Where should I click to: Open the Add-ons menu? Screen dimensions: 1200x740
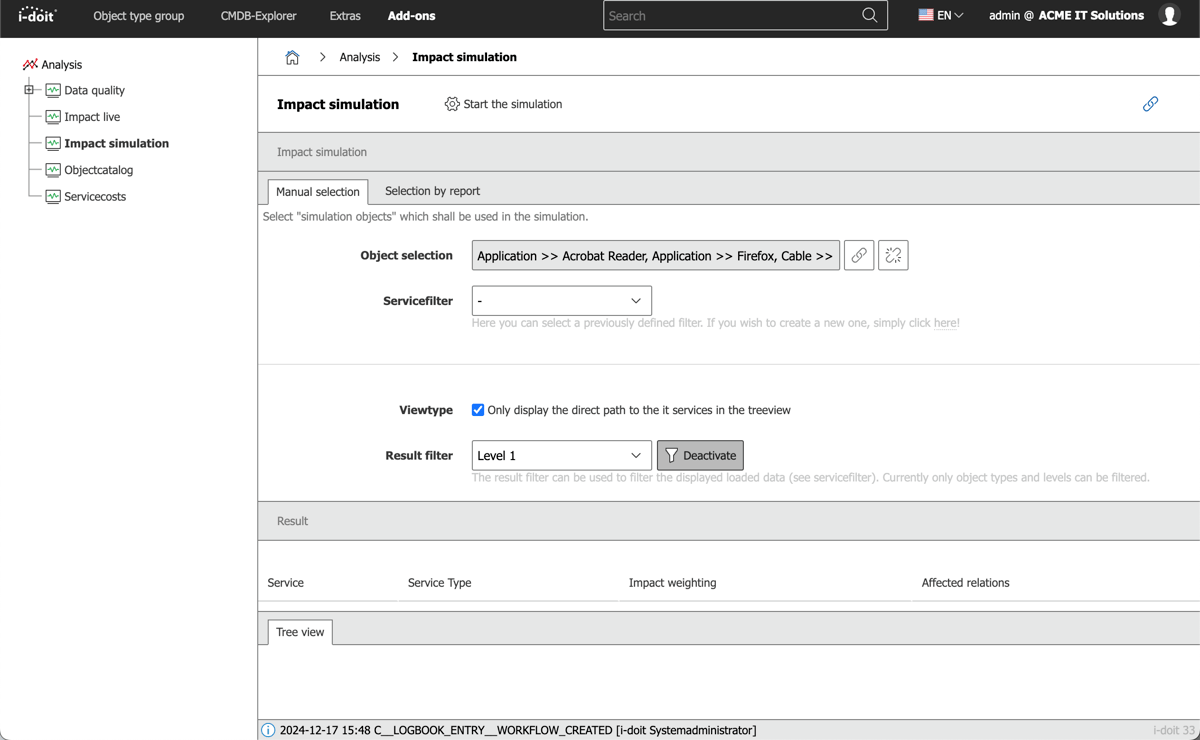click(x=411, y=15)
